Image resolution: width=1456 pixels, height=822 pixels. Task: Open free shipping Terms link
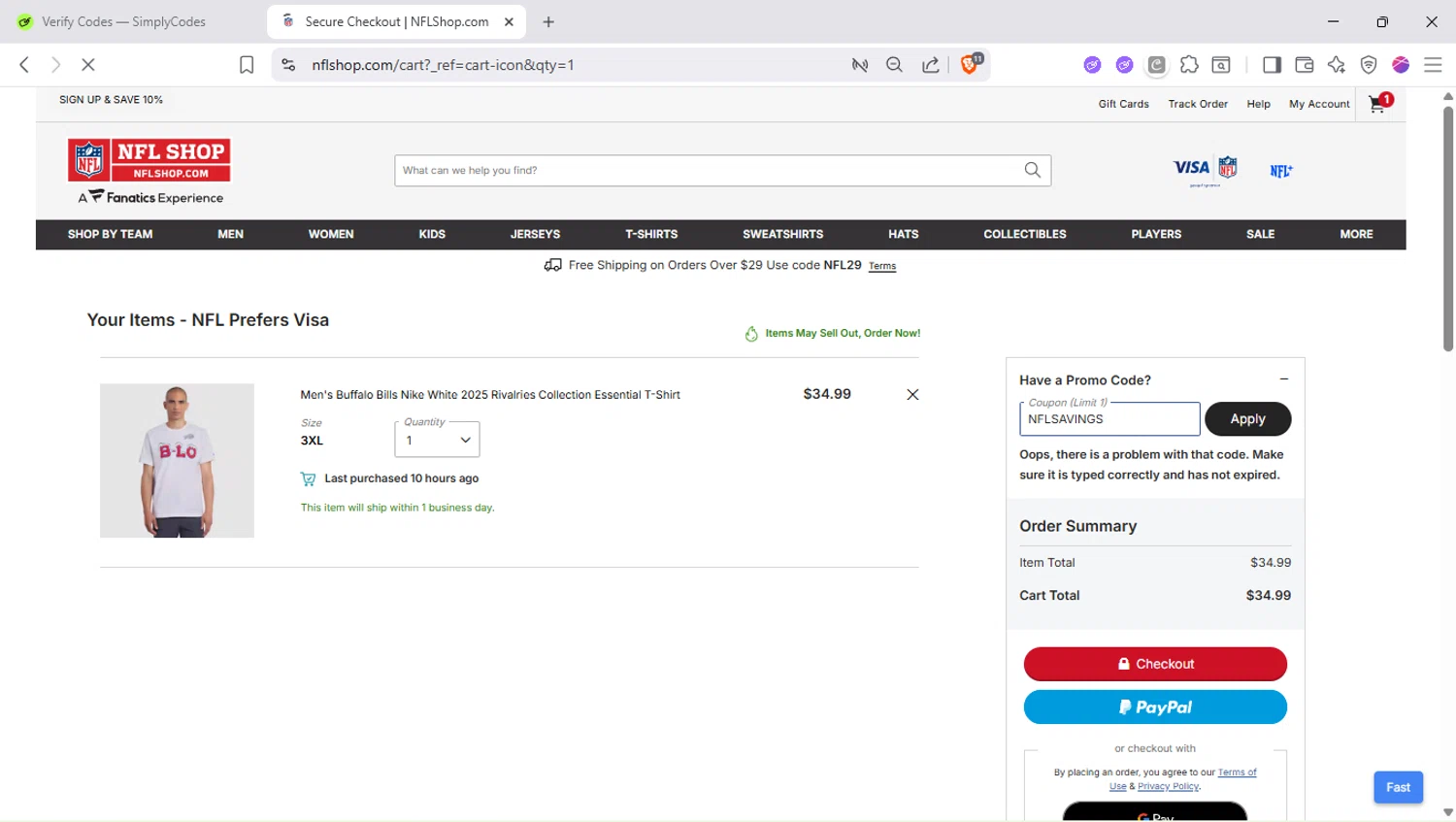882,266
